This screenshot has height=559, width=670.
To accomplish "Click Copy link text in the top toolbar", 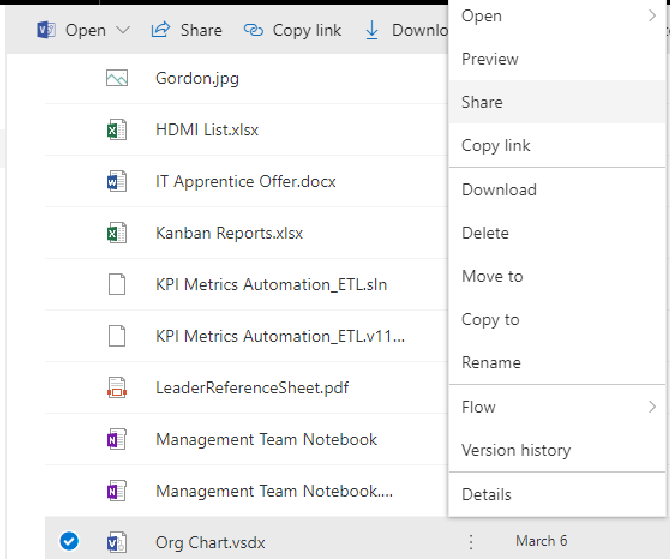I will [x=307, y=30].
